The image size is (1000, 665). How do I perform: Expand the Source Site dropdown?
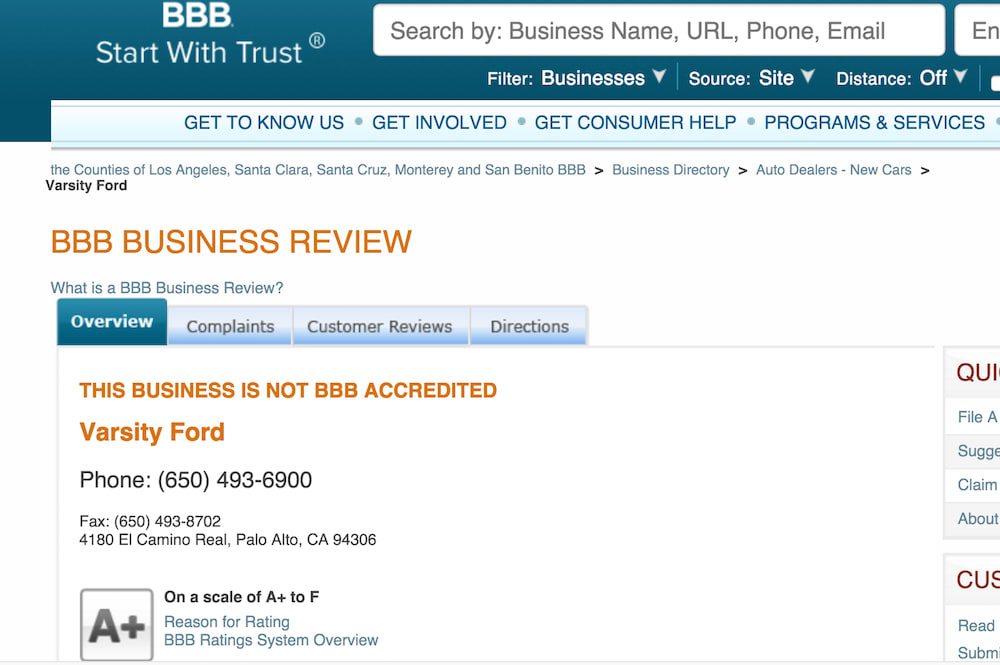[x=751, y=78]
